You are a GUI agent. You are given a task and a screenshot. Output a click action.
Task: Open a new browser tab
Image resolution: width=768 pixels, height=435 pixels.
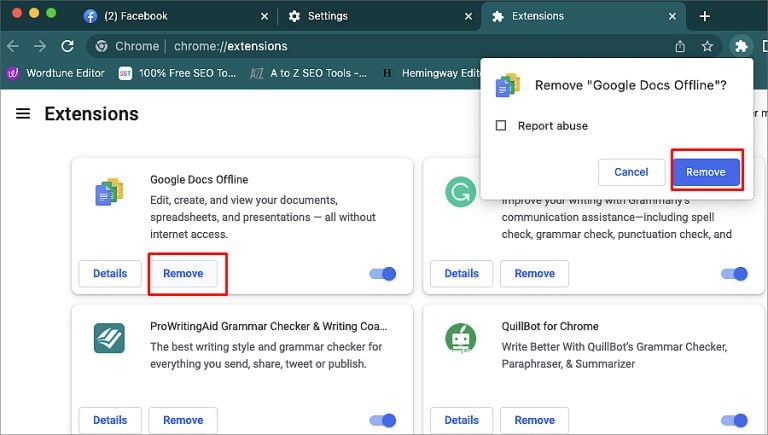(x=705, y=16)
